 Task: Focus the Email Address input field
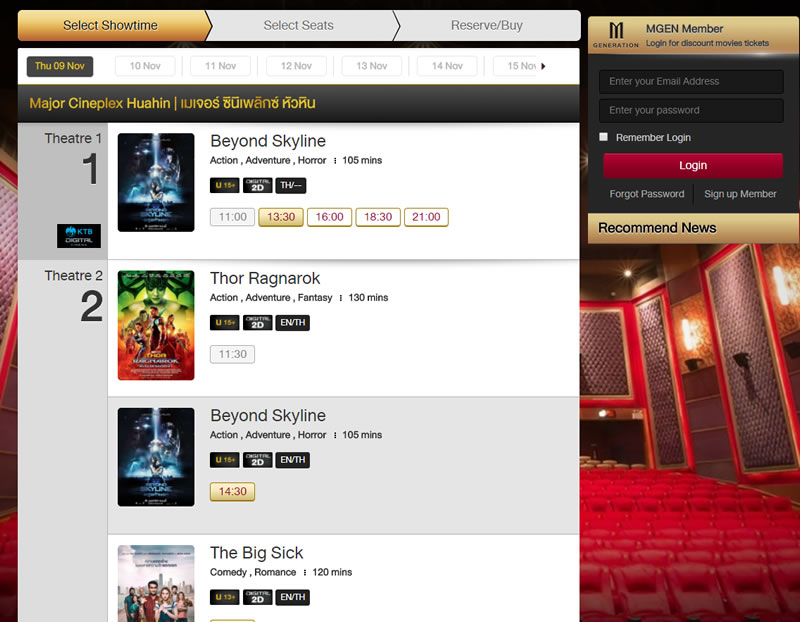691,82
